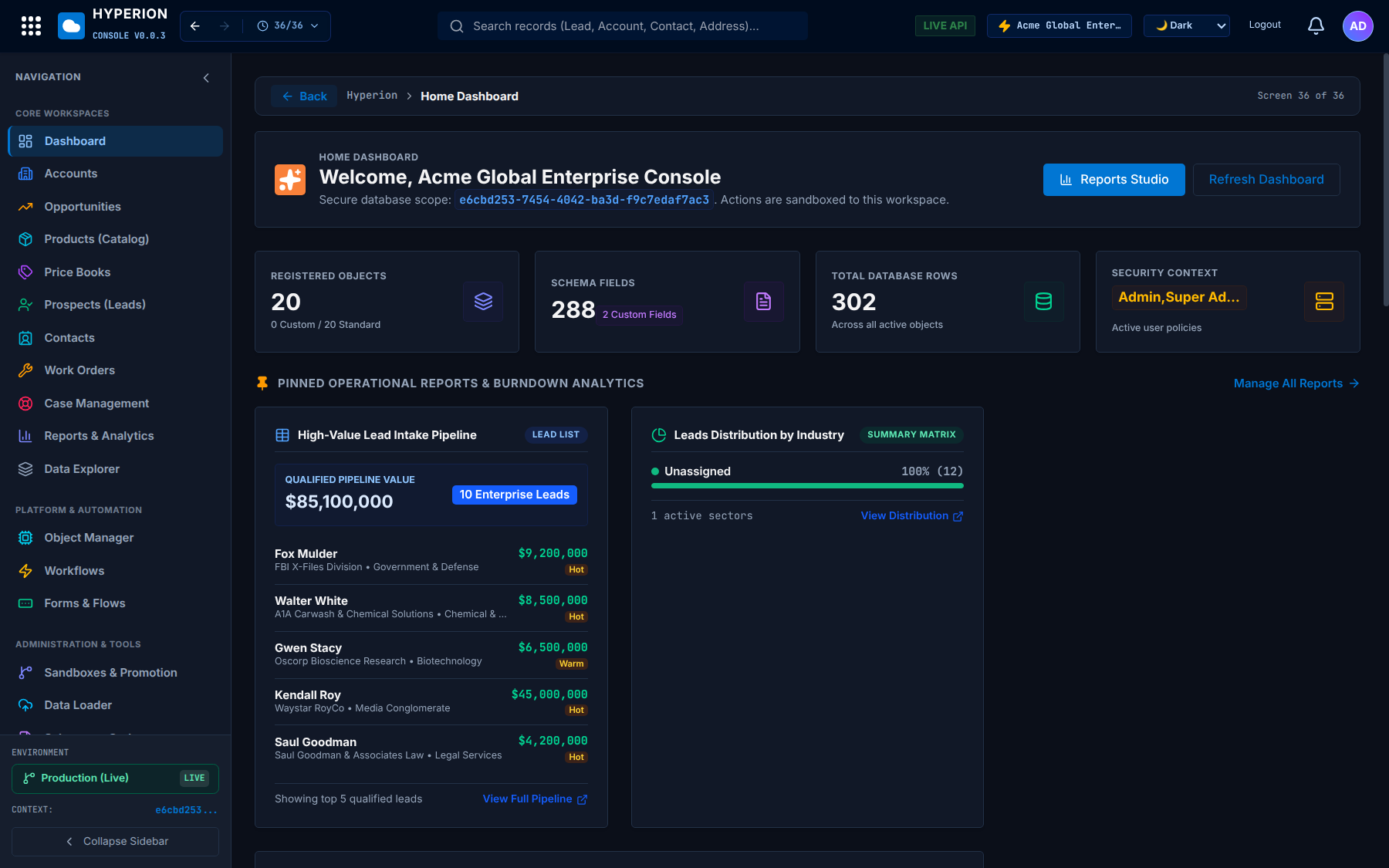Collapse navigation with the chevron icon
This screenshot has height=868, width=1389.
[206, 78]
